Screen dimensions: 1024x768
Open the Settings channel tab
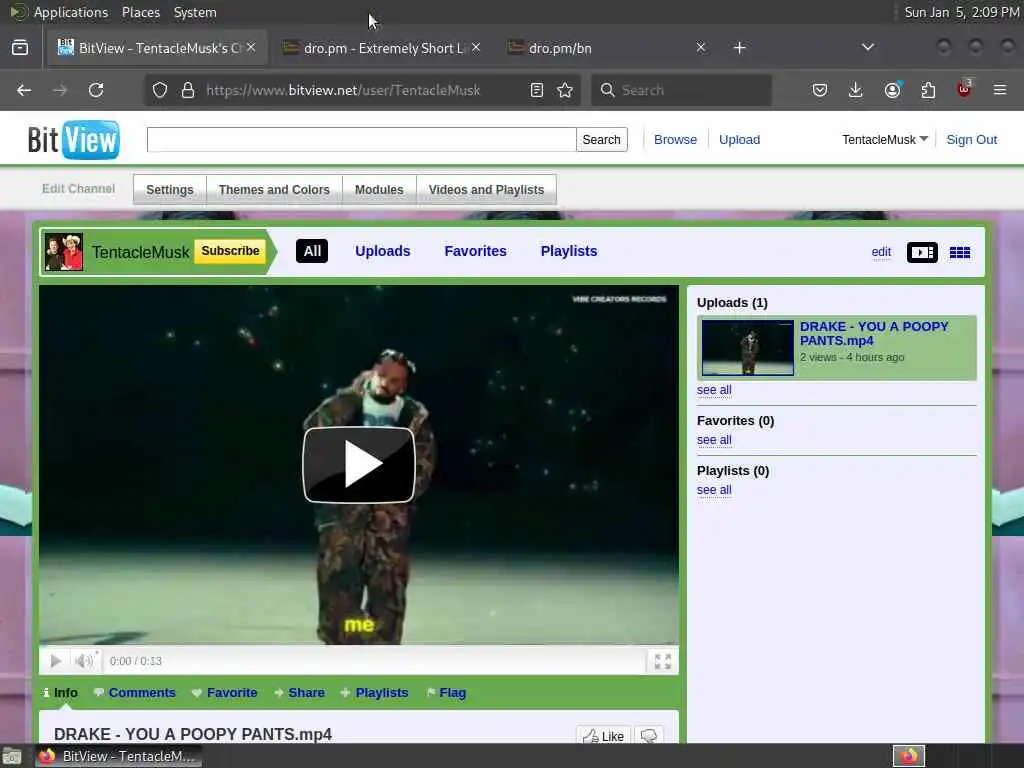[170, 189]
